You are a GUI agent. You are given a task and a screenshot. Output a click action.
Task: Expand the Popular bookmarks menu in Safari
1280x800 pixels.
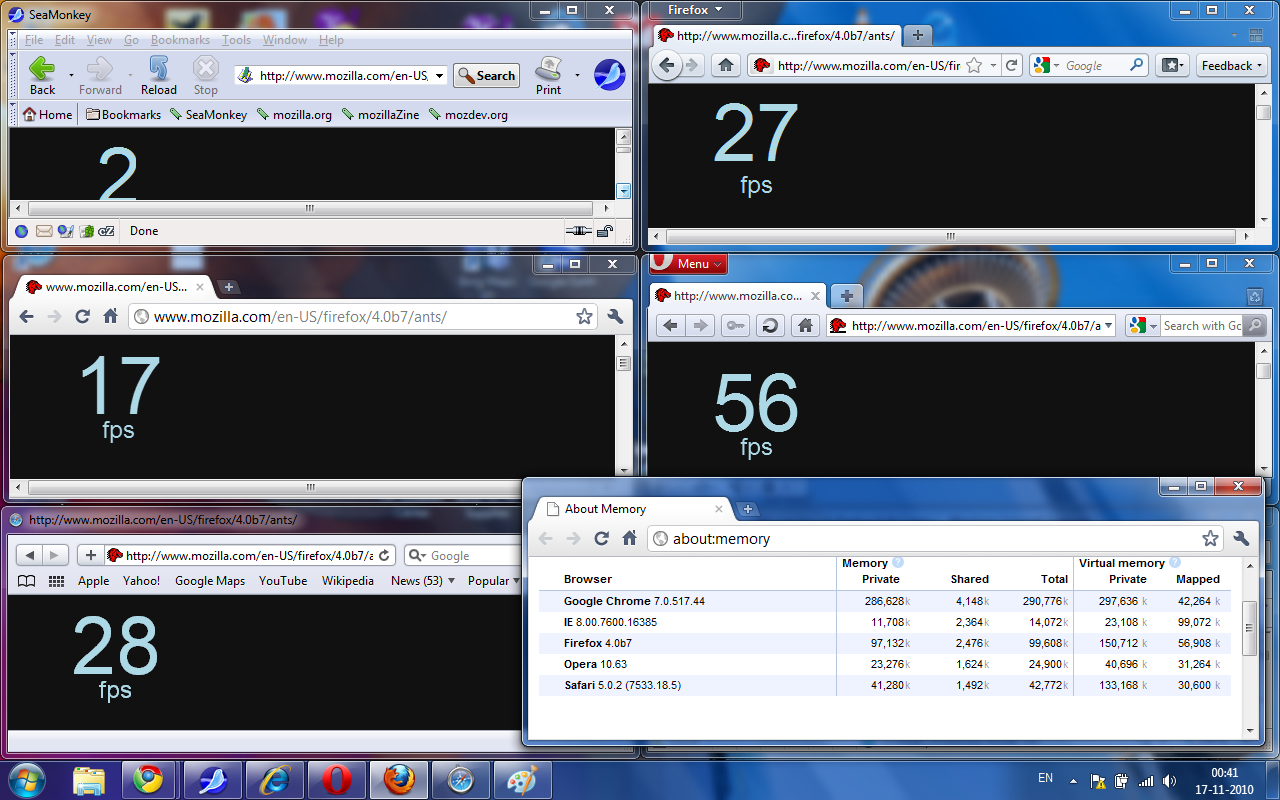coord(494,581)
